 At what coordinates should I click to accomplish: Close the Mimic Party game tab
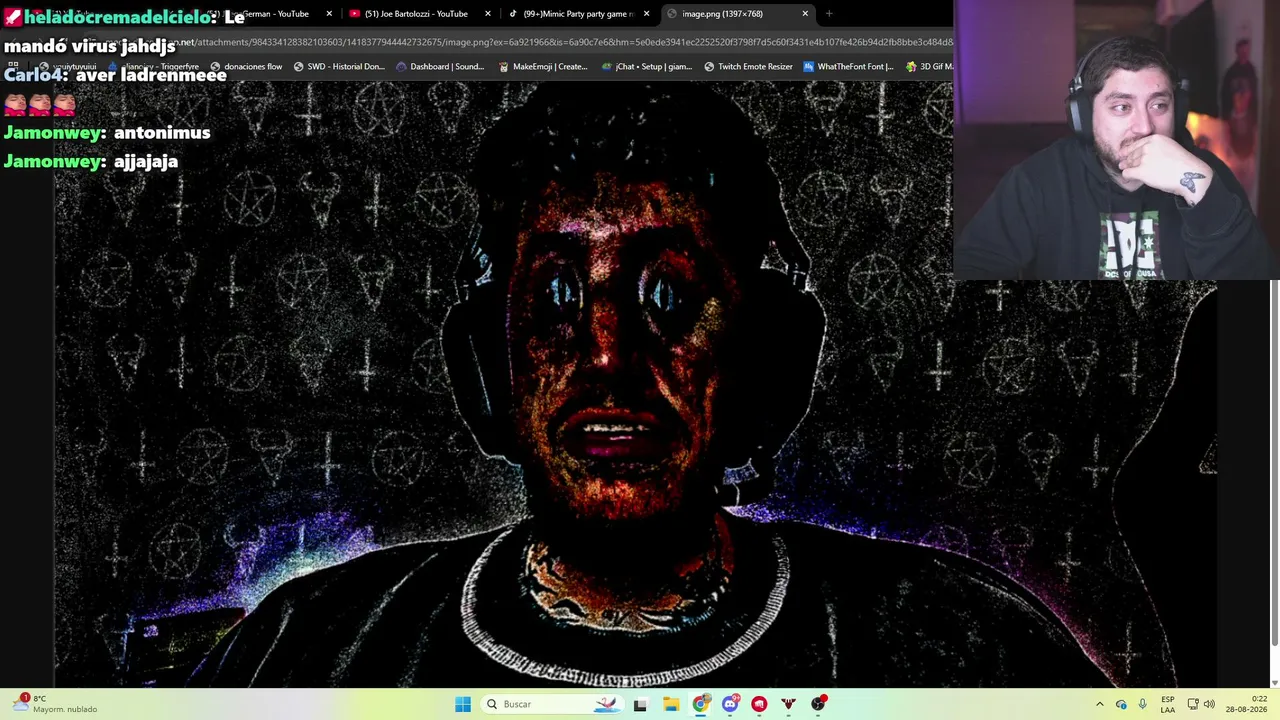[646, 14]
